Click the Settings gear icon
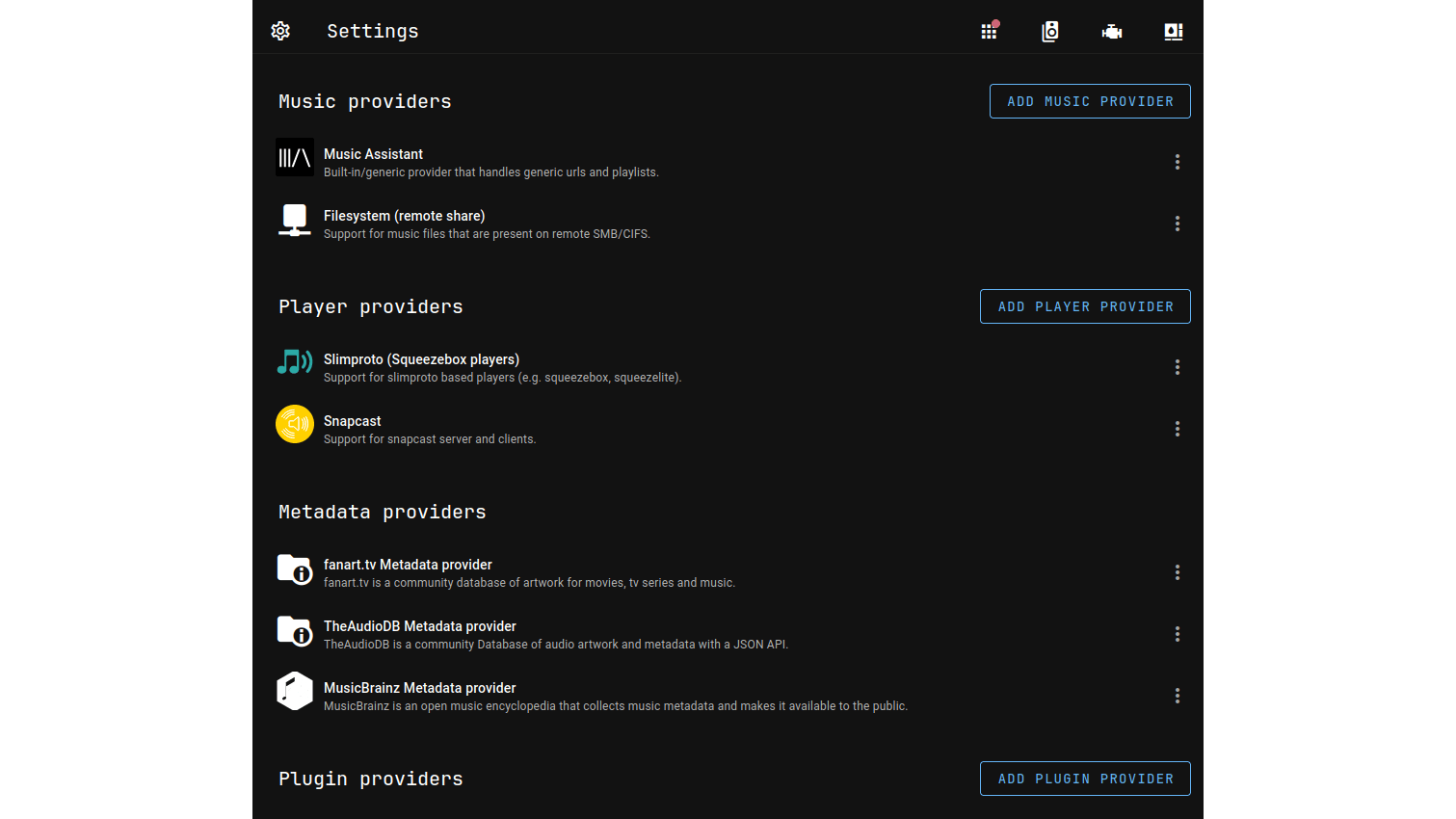Screen dimensions: 1456x819 tap(280, 31)
